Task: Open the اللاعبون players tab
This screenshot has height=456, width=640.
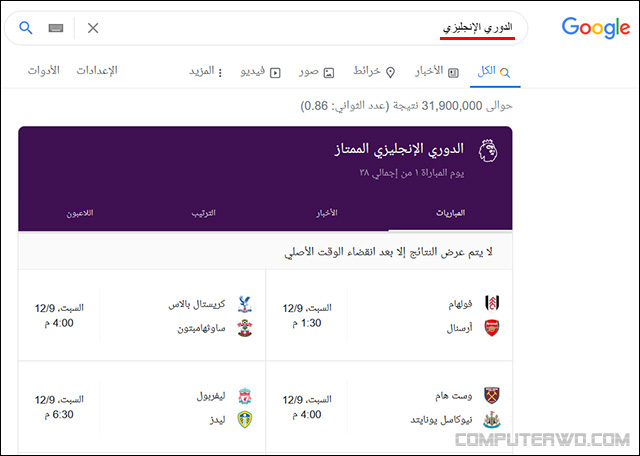Action: [x=80, y=213]
